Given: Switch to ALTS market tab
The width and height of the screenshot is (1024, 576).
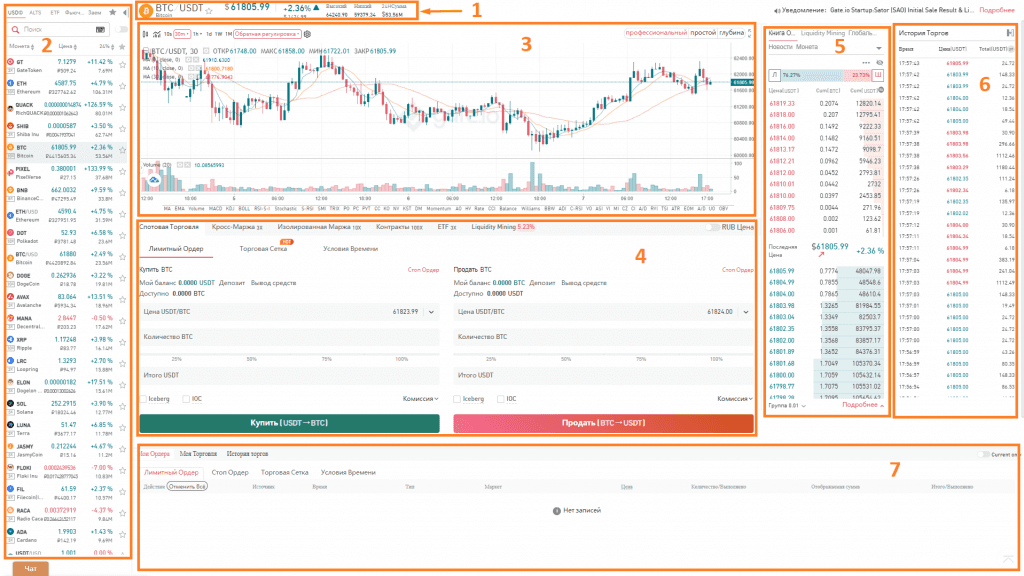Looking at the screenshot, I should pos(35,12).
